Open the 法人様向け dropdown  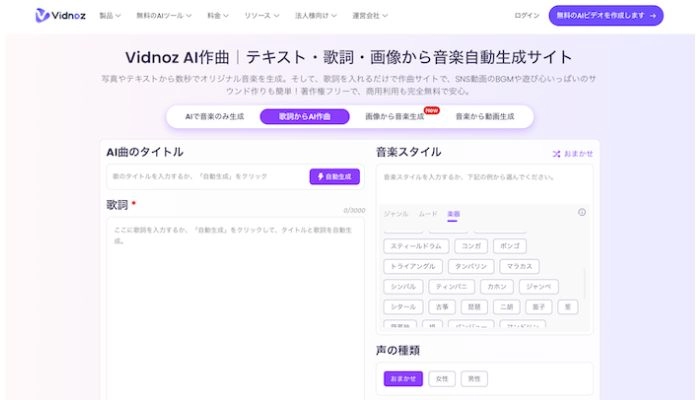[316, 16]
